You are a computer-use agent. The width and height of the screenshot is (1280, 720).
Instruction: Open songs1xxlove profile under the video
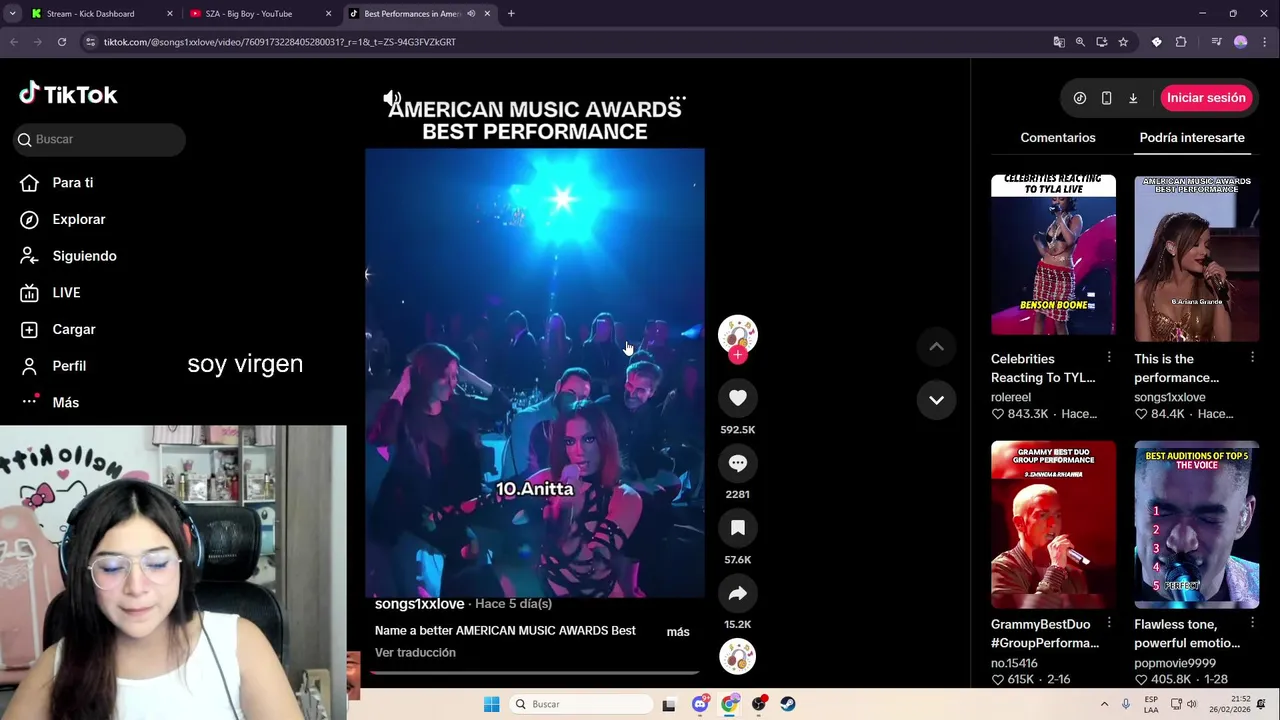419,604
